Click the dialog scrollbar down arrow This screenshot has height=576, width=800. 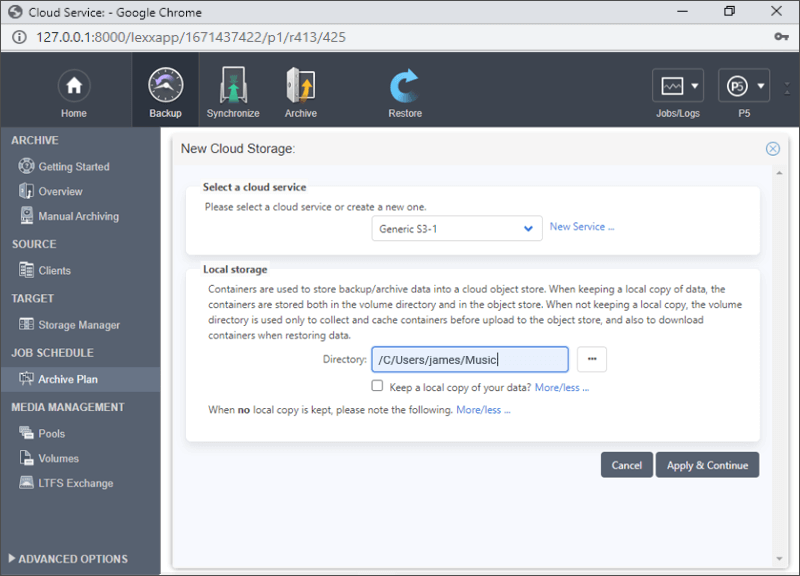tap(779, 559)
